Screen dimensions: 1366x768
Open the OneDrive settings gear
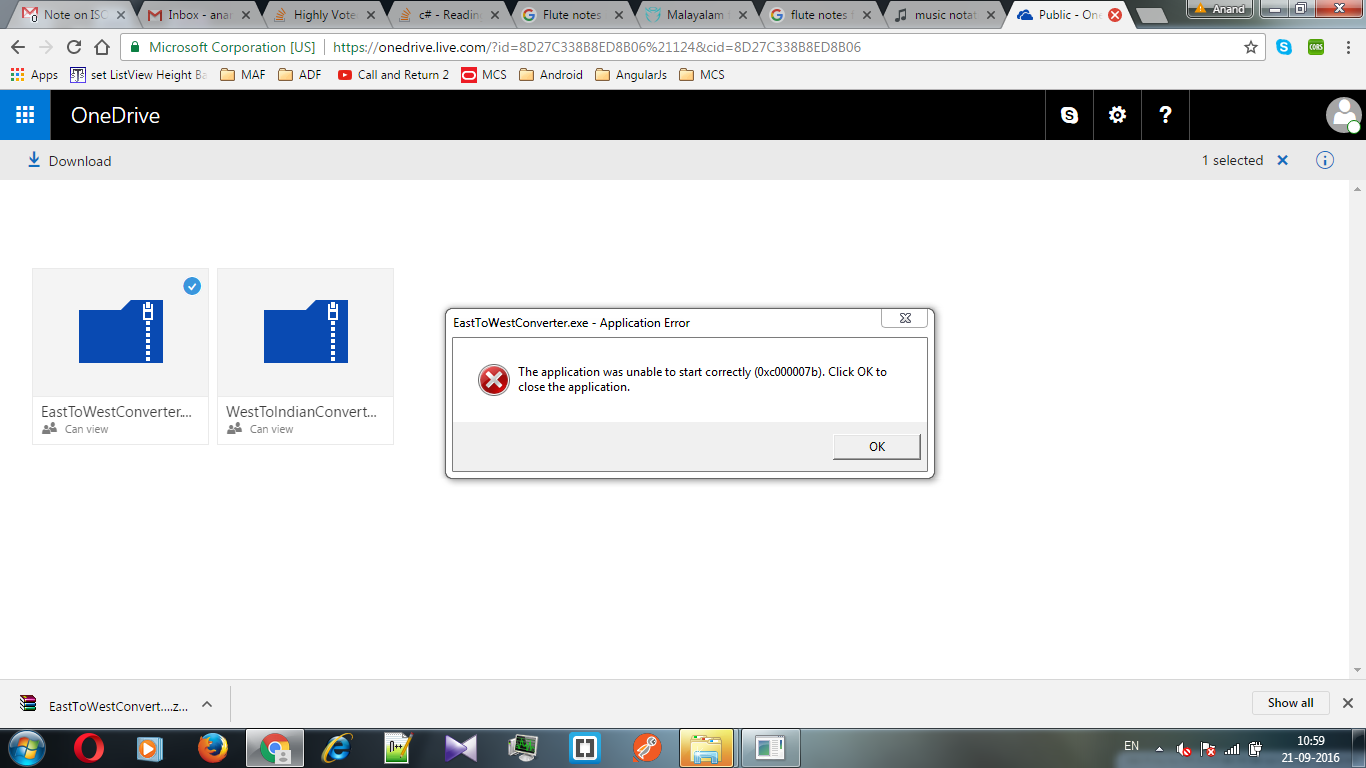point(1117,115)
